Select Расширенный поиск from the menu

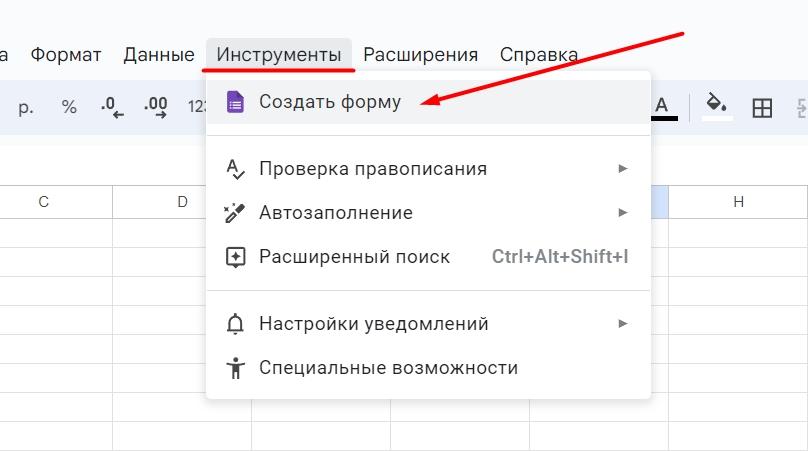coord(354,257)
